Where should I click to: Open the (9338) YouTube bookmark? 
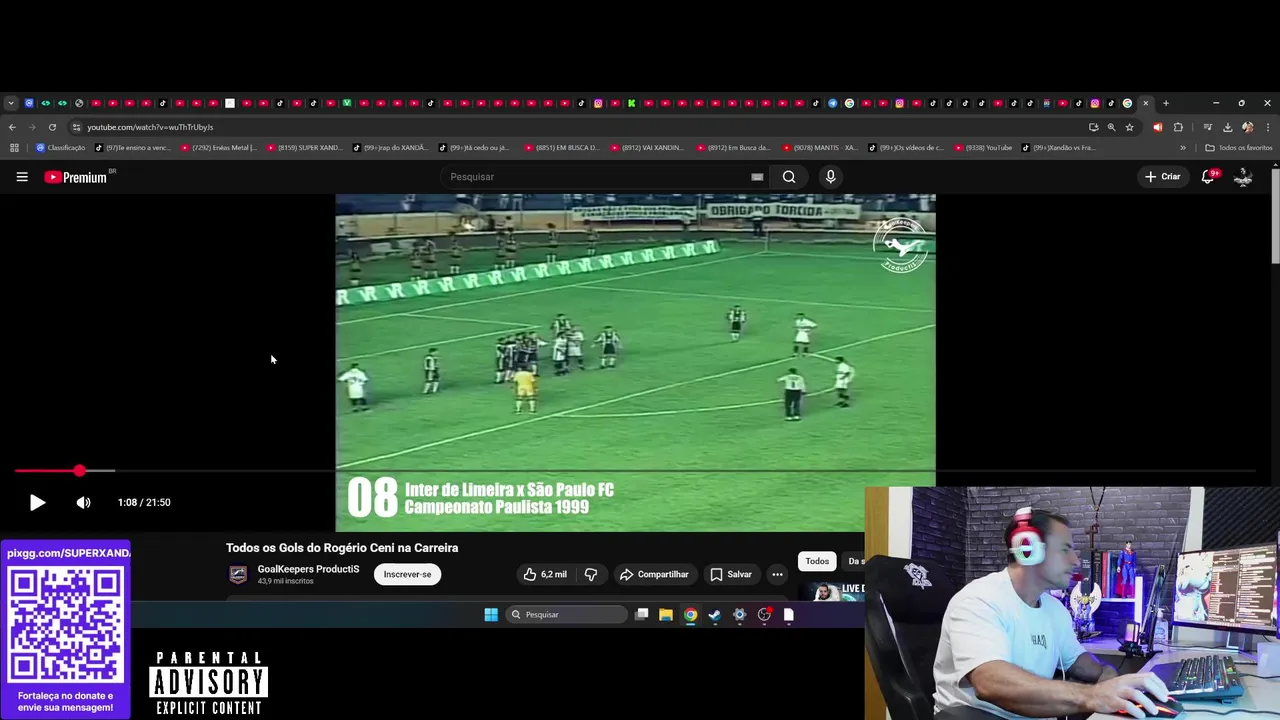point(983,148)
